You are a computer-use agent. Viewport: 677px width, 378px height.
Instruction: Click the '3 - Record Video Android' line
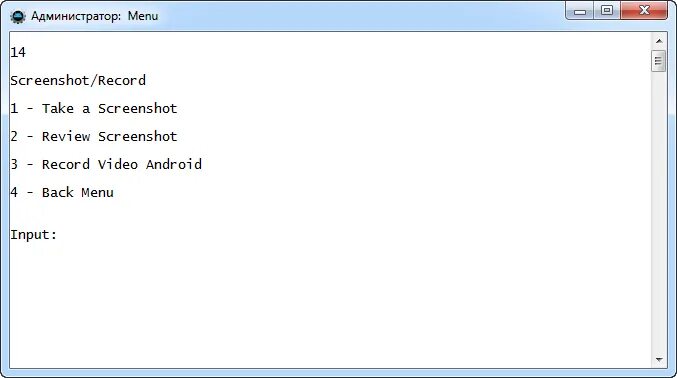[x=106, y=165]
